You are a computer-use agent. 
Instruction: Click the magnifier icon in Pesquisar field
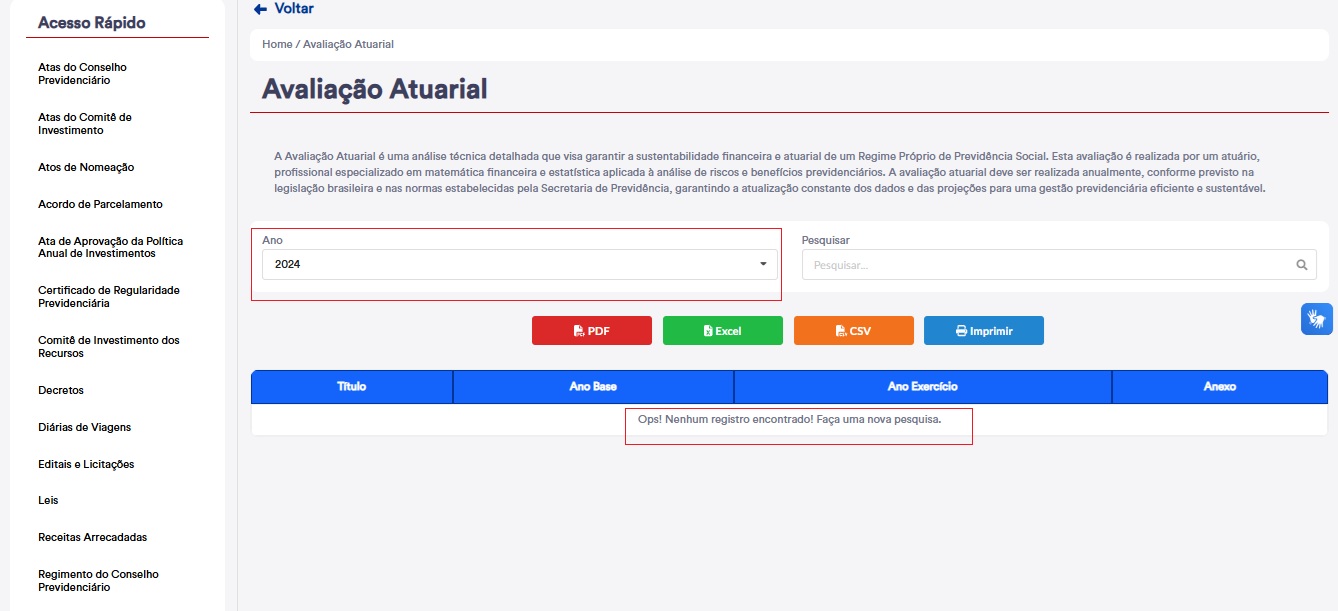click(1301, 265)
